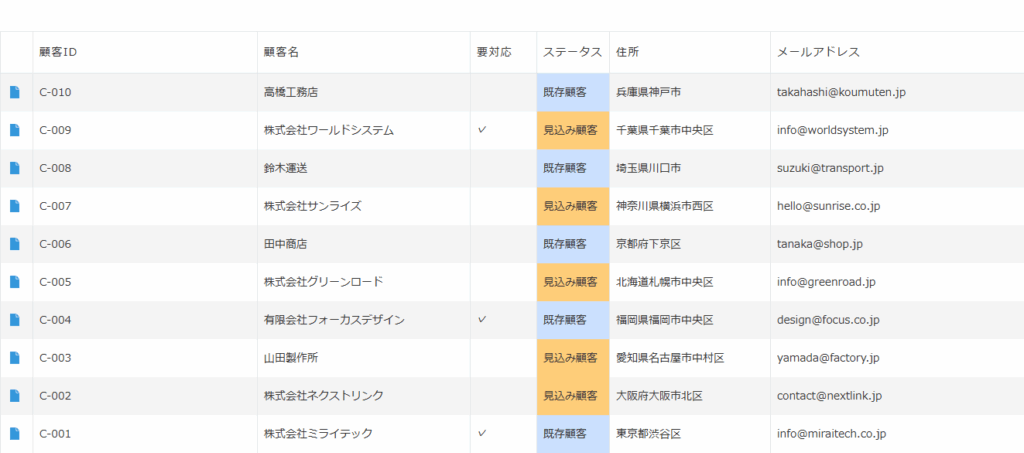Click the document icon for C-006
This screenshot has width=1024, height=453.
pyautogui.click(x=15, y=244)
